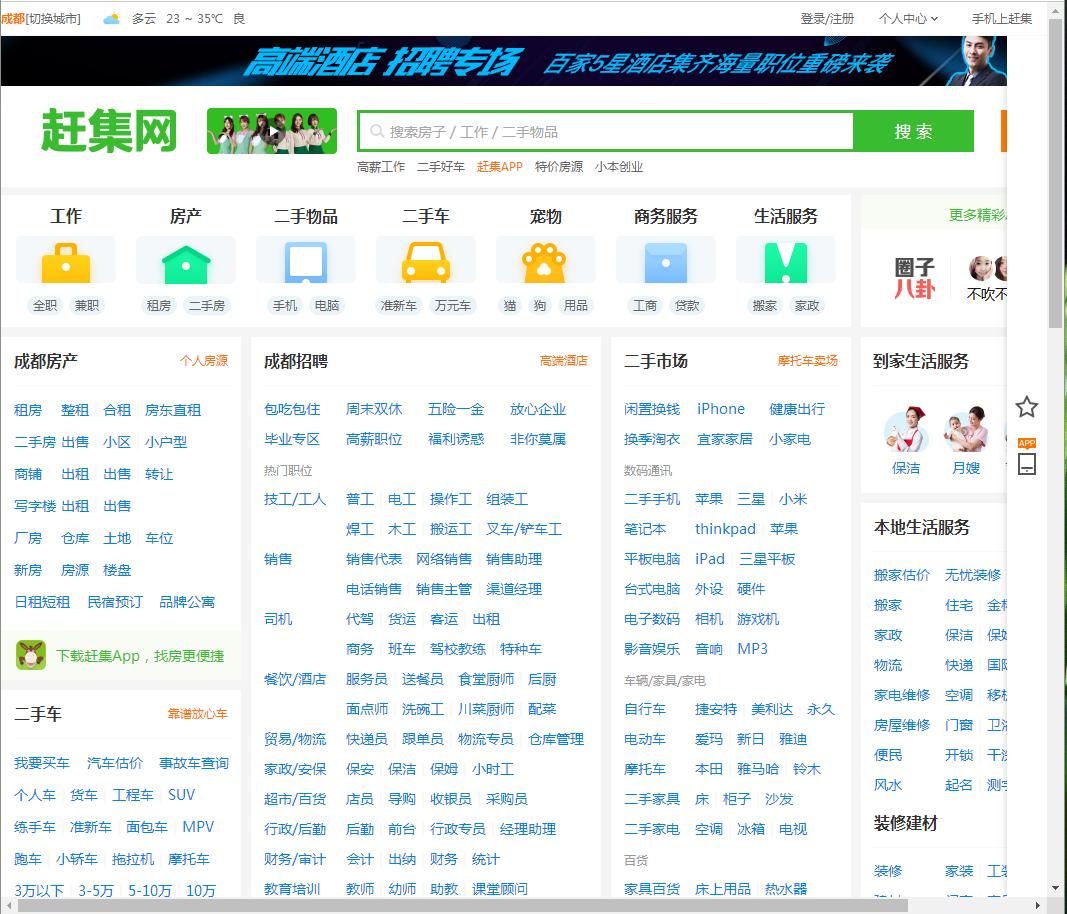Expand the 个人中心 dropdown

[x=908, y=19]
